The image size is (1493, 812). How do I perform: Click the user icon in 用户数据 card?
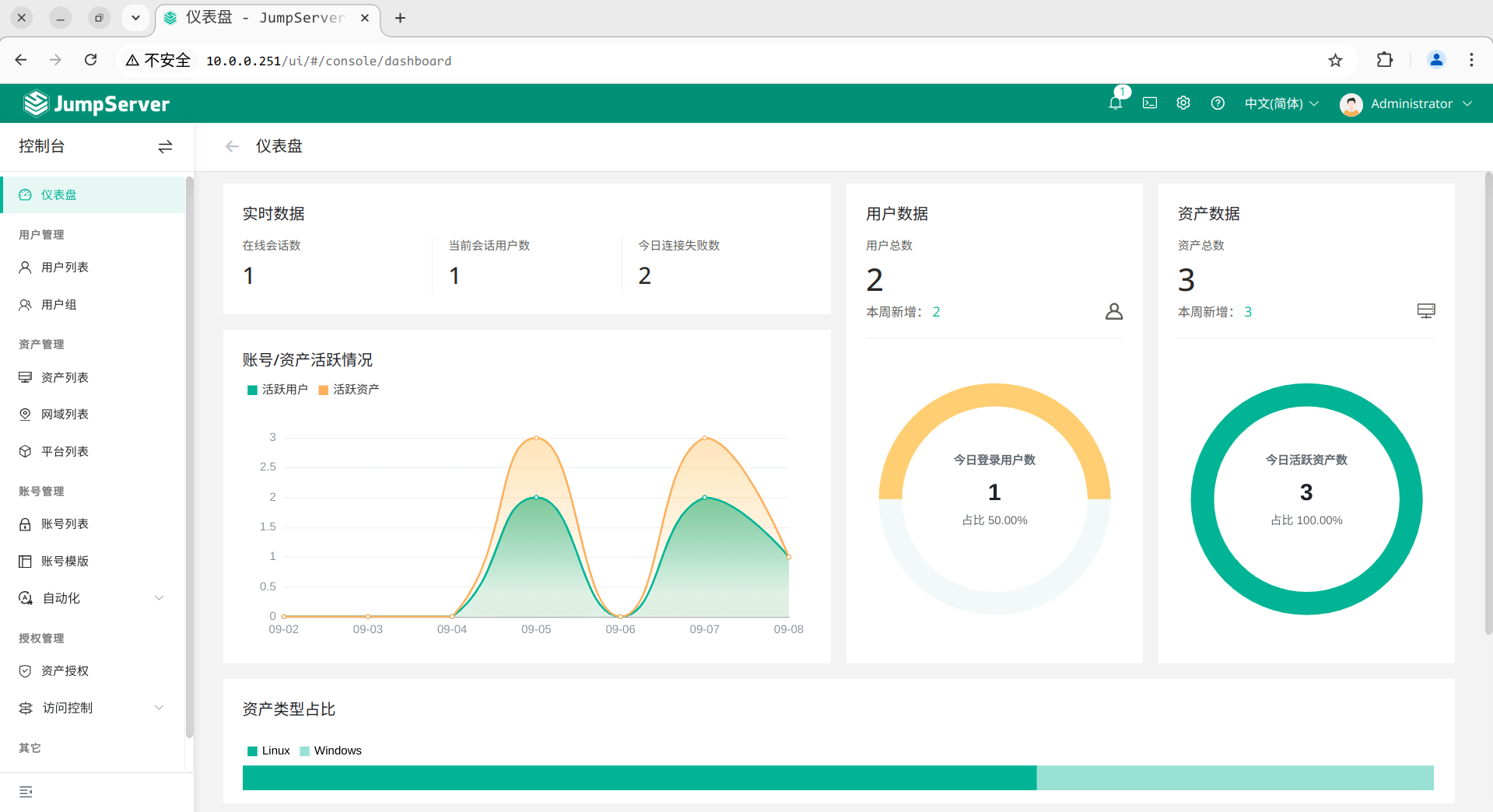coord(1114,312)
